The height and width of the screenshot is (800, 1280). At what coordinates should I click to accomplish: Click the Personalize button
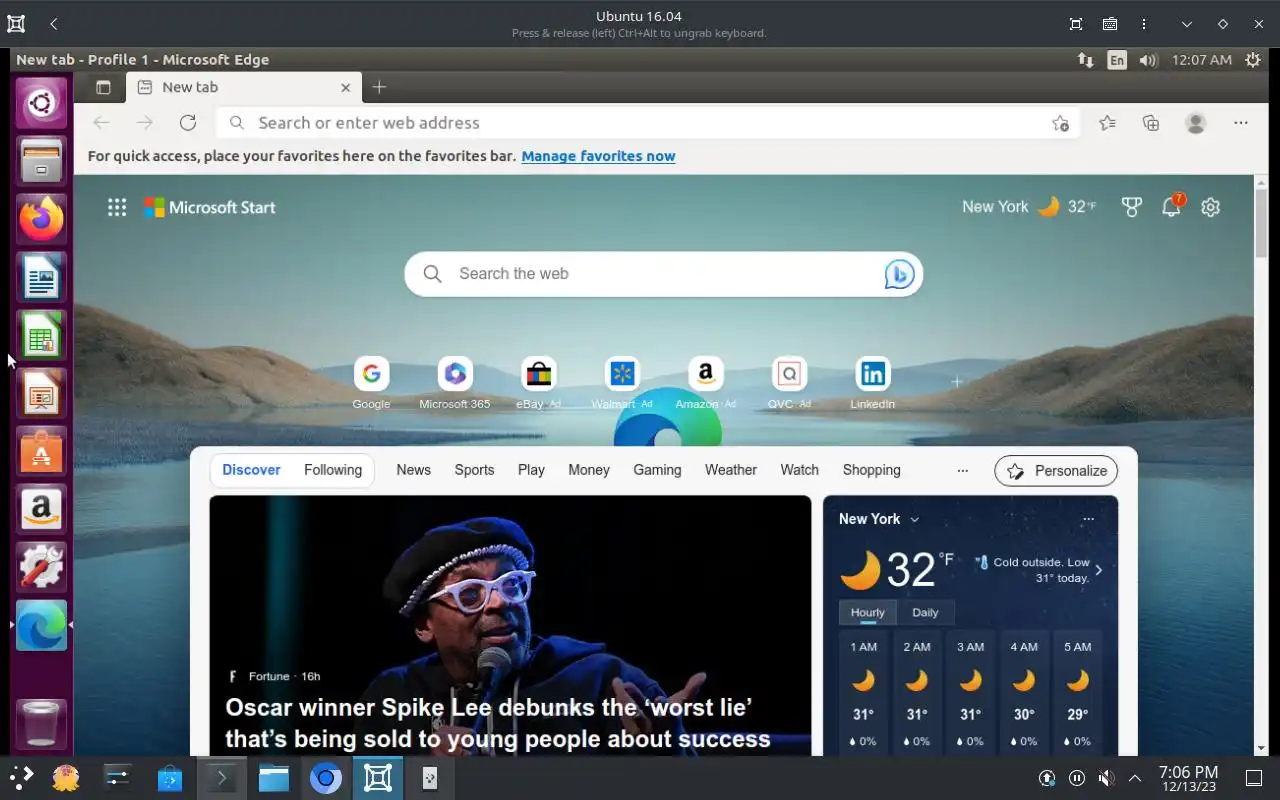1056,471
